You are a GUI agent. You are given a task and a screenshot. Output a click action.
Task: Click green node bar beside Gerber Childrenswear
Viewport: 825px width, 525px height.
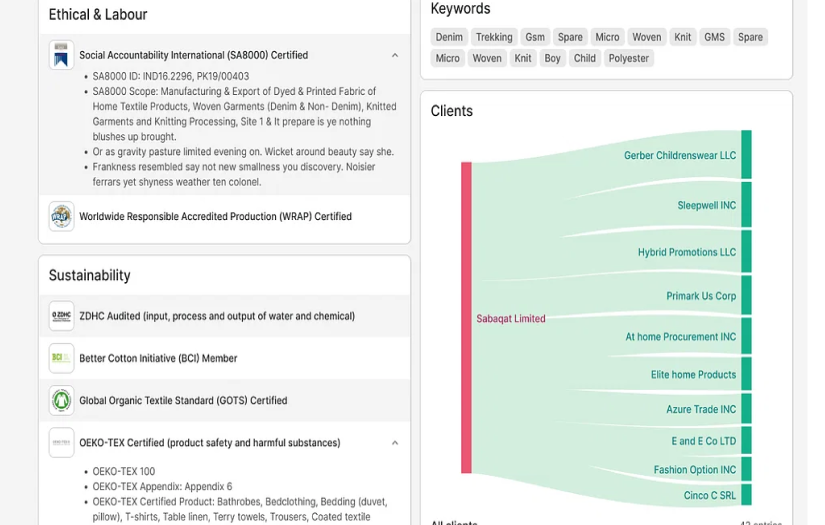click(746, 155)
